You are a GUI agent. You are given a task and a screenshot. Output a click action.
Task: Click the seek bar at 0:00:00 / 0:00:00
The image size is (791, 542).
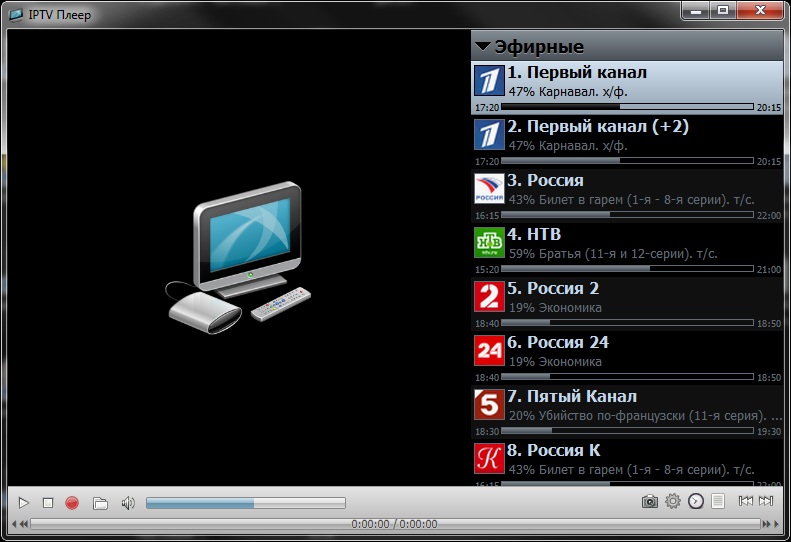(395, 524)
